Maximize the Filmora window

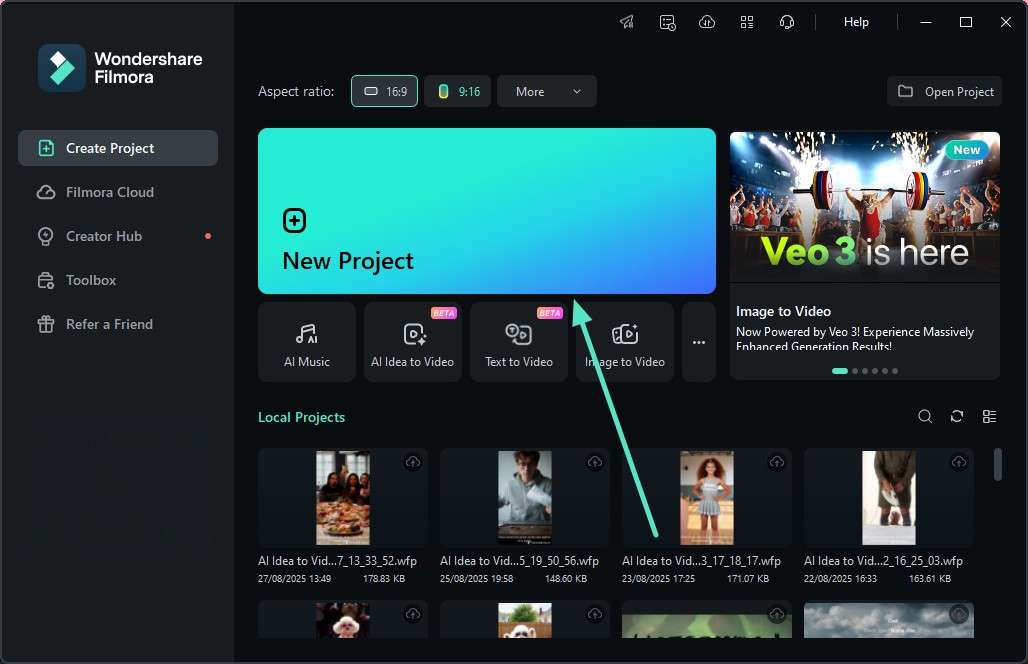[x=966, y=22]
